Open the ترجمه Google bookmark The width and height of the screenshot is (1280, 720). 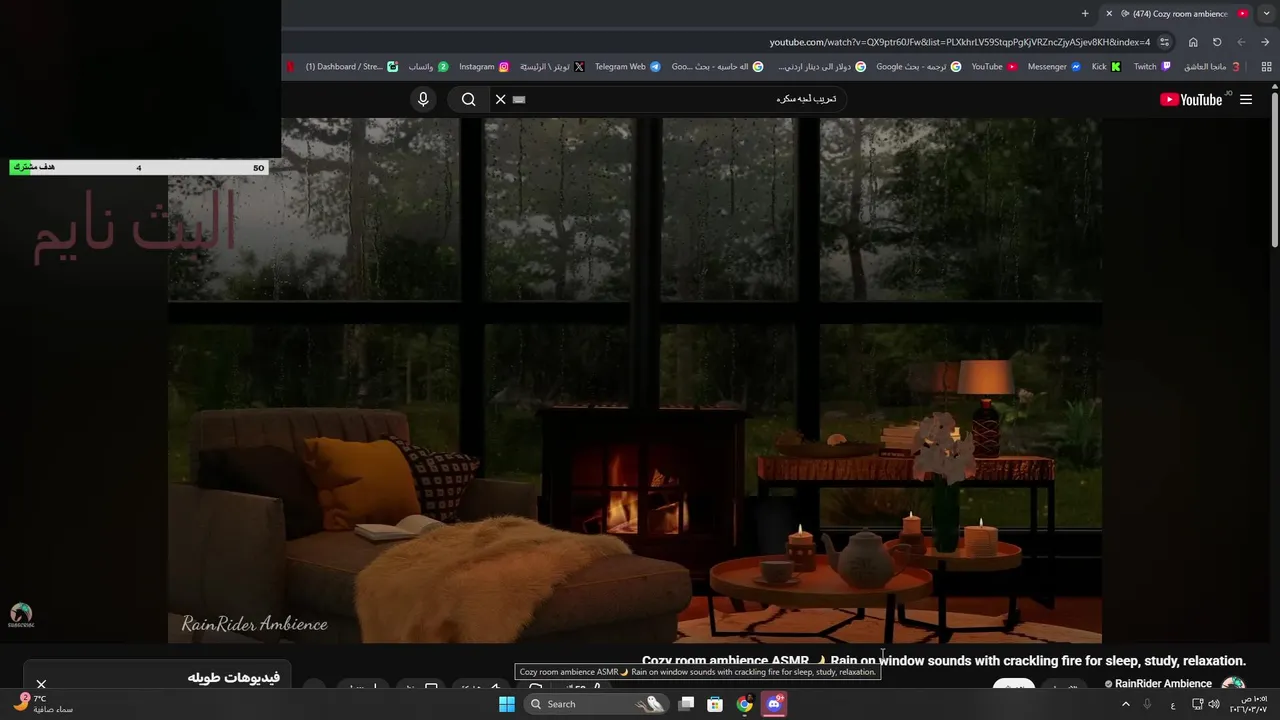[919, 67]
